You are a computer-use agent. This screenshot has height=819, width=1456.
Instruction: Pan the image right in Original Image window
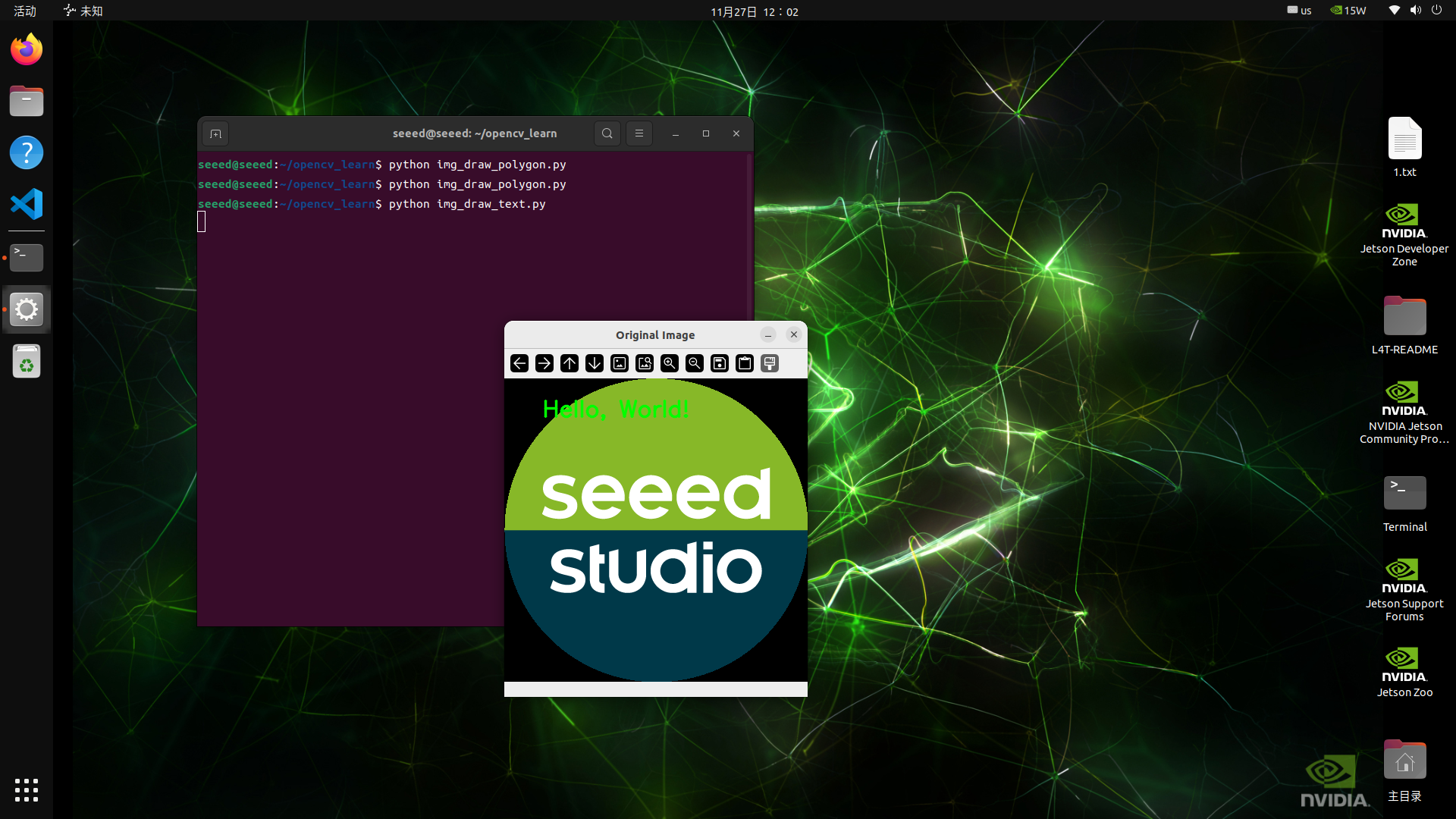point(544,363)
